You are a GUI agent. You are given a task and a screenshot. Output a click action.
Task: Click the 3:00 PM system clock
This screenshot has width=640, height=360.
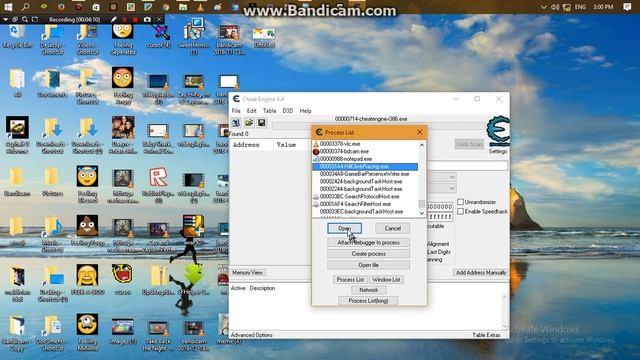[x=603, y=7]
